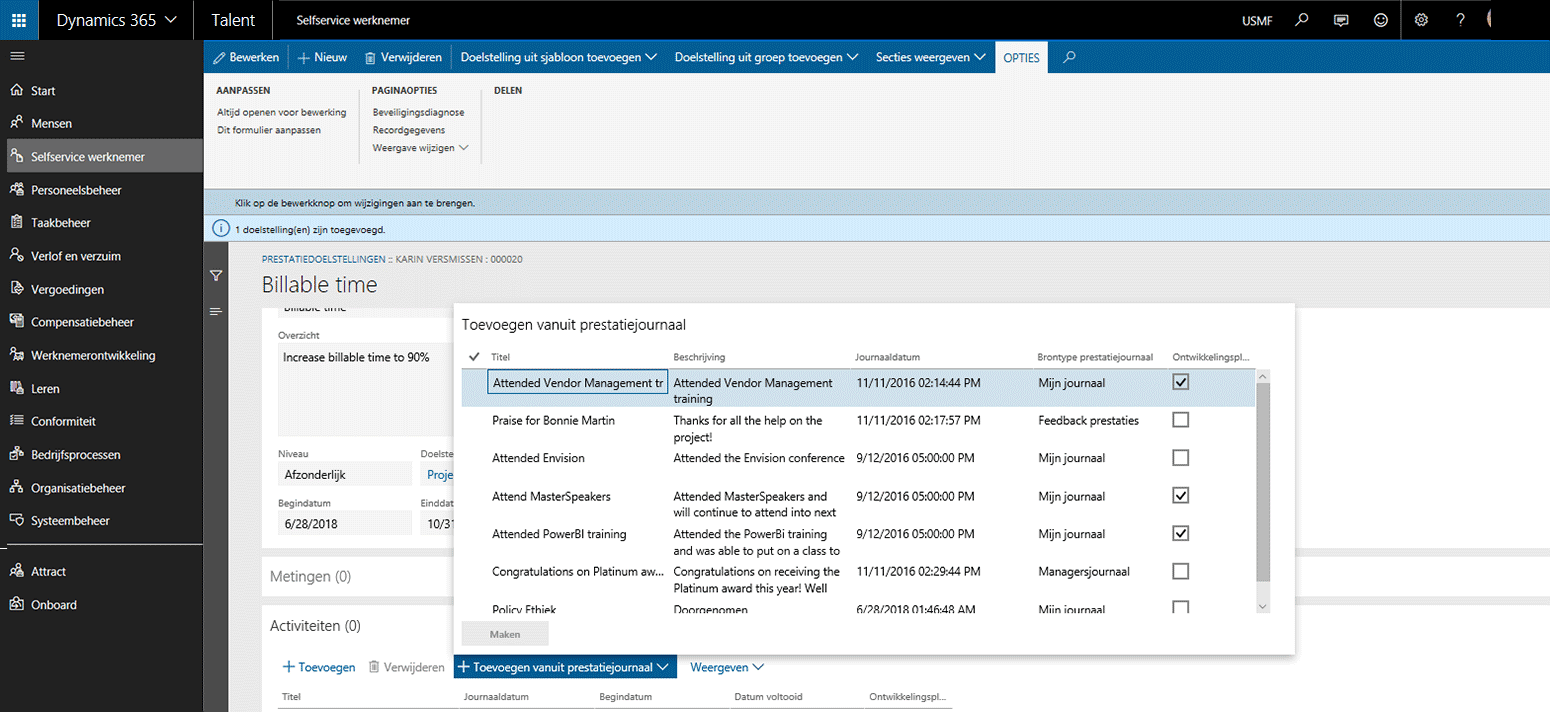The image size is (1550, 712).
Task: Click the Vergoedingen sidebar icon
Action: (x=16, y=288)
